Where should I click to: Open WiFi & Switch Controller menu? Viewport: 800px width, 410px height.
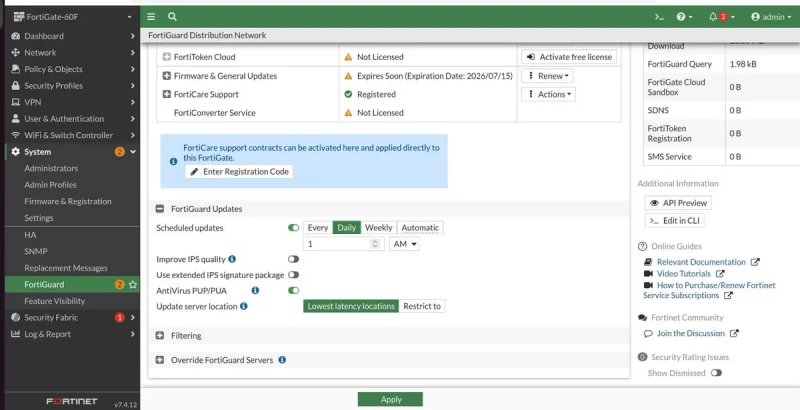click(x=72, y=135)
